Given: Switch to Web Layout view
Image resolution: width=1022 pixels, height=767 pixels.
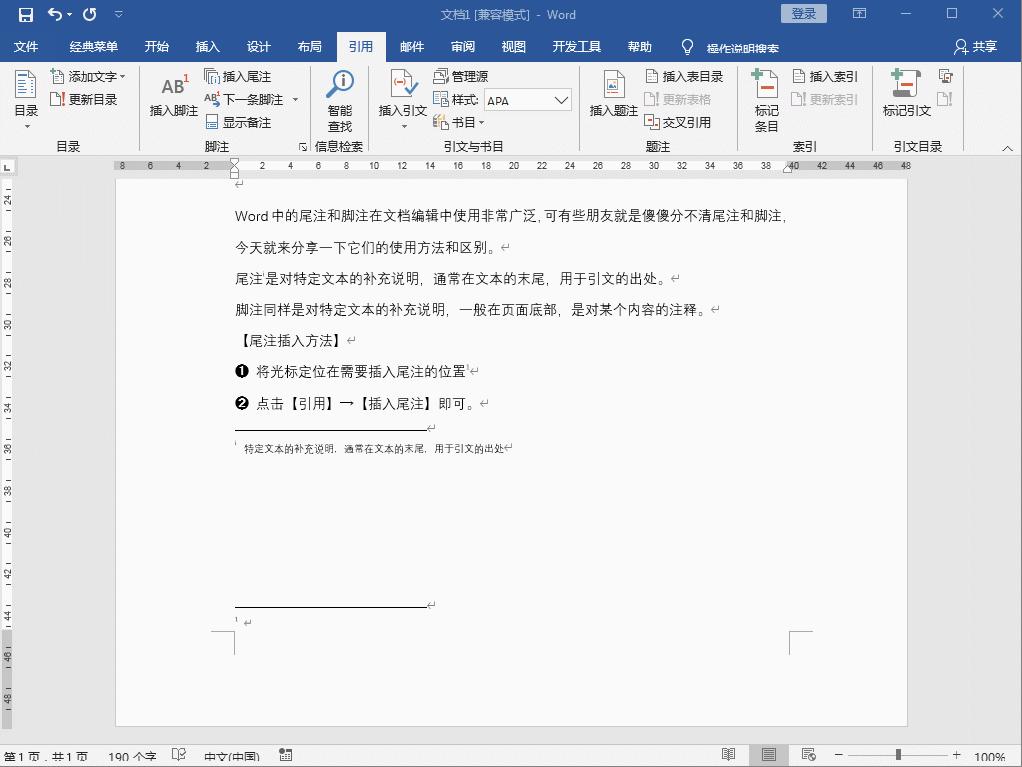Looking at the screenshot, I should tap(808, 755).
